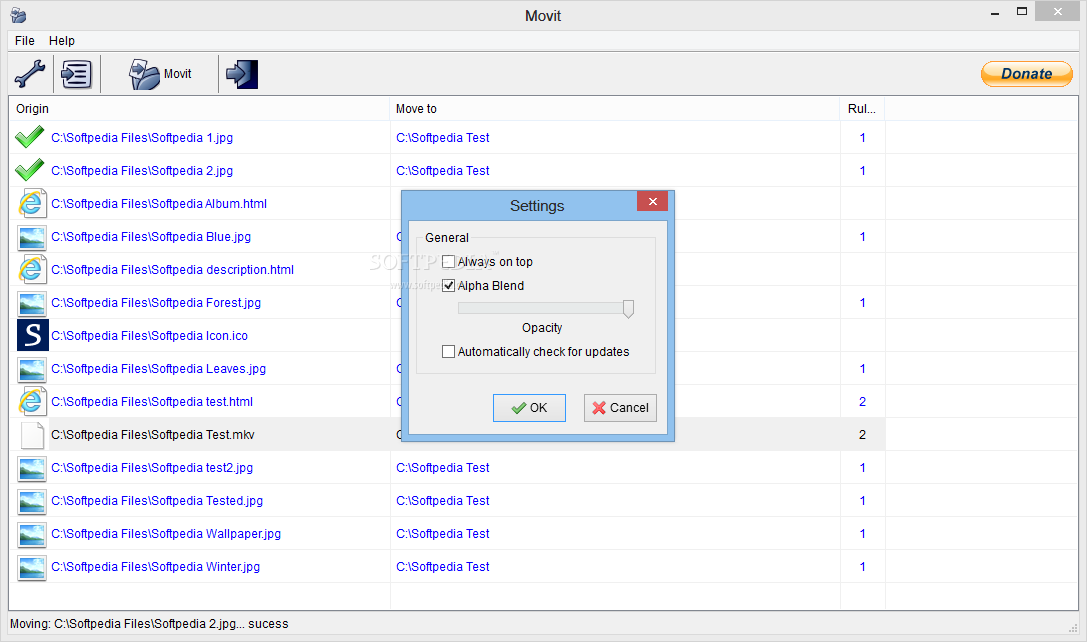This screenshot has height=642, width=1087.
Task: Click green checkmark icon for Softpedia 1.jpg
Action: point(30,137)
